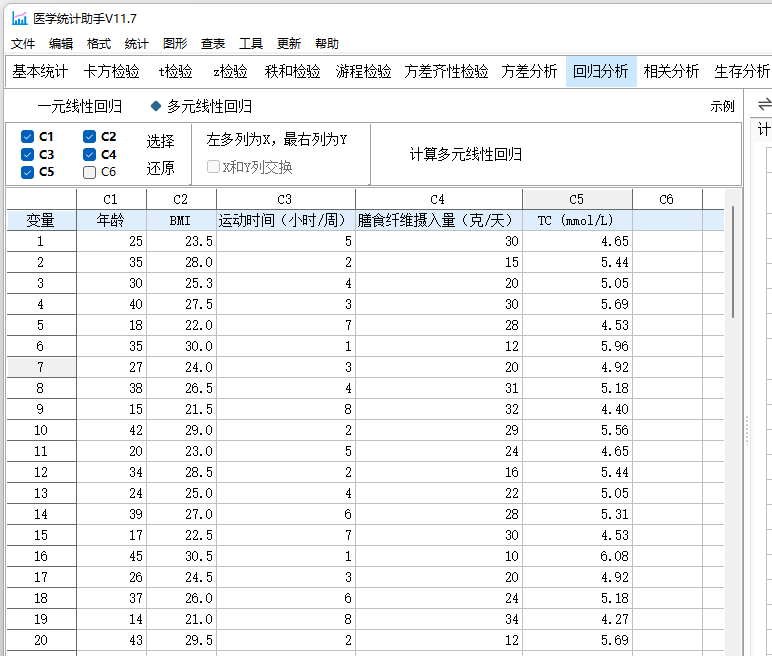
Task: Switch to the 秩和检验 tab
Action: click(292, 71)
